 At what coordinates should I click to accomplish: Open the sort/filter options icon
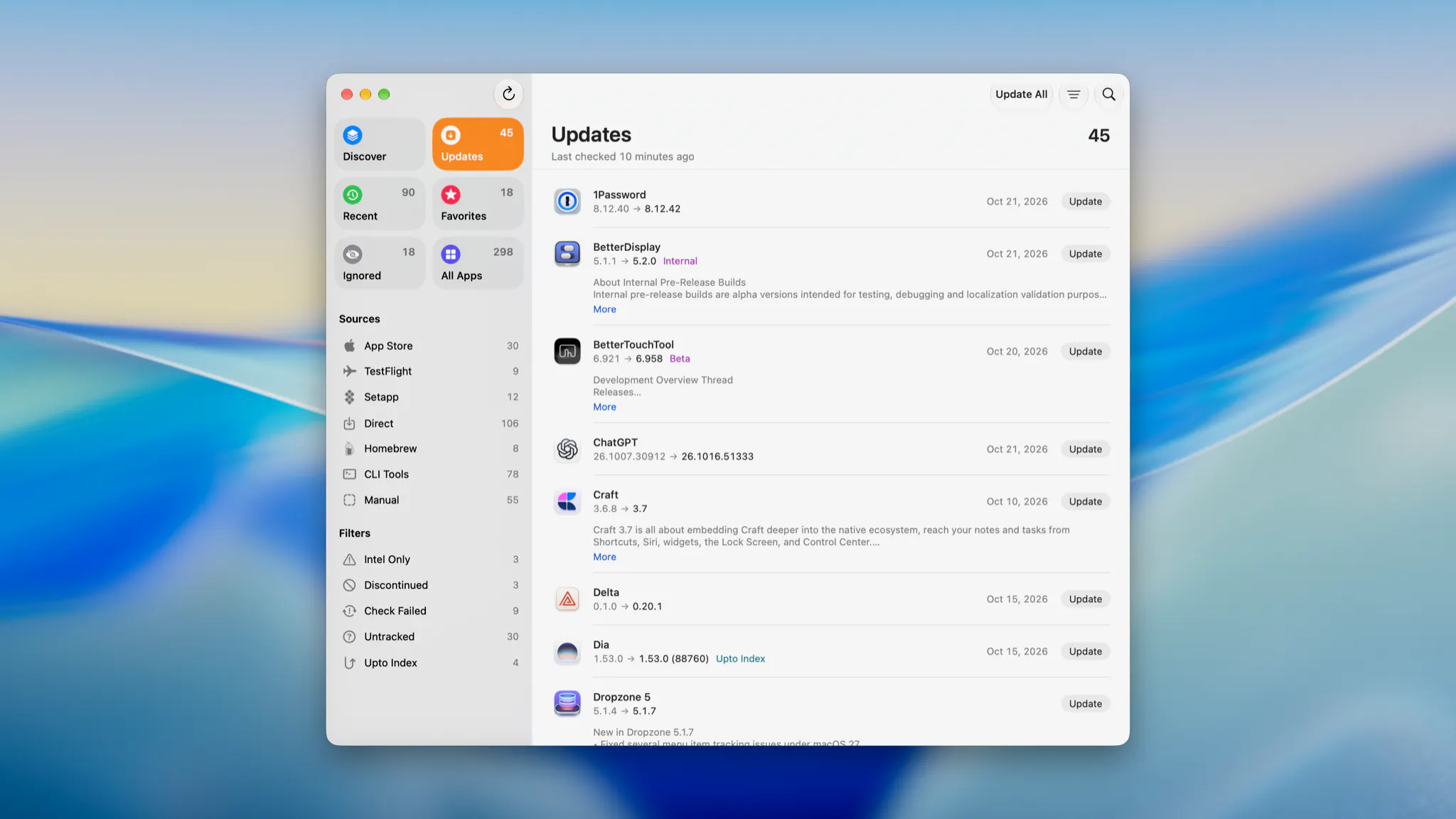1074,94
